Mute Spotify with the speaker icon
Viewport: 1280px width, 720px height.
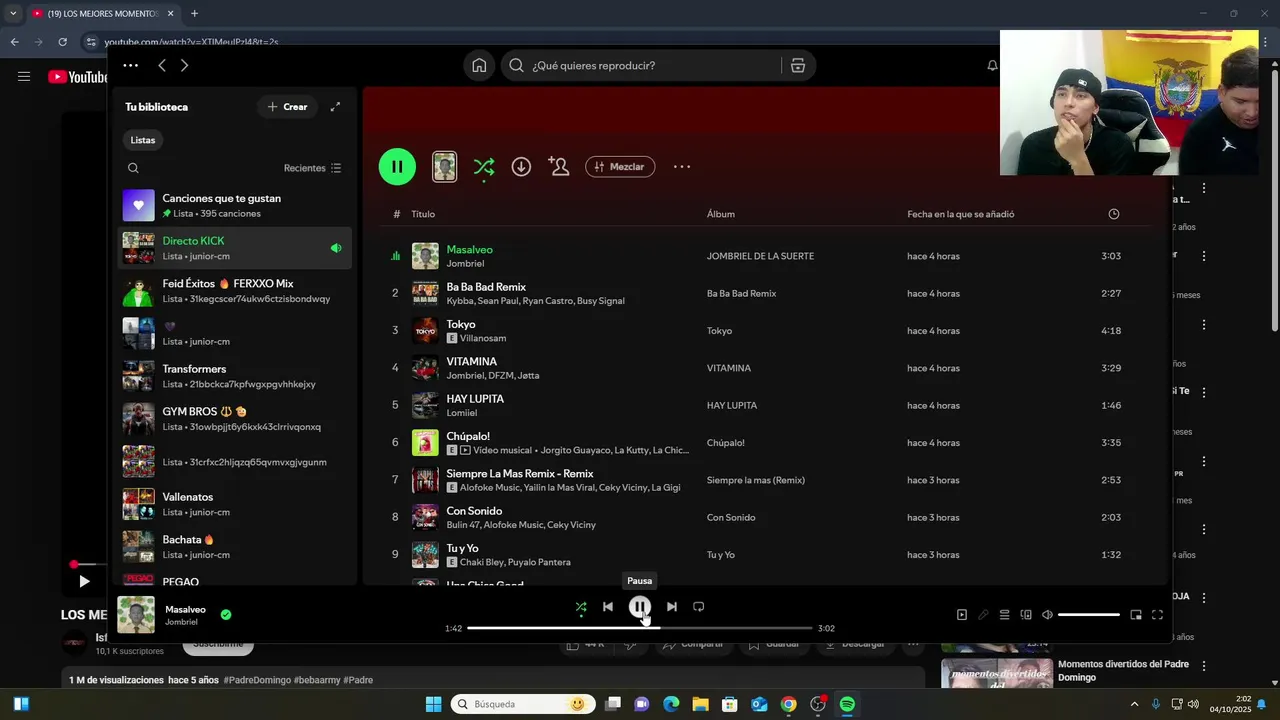[x=1047, y=615]
